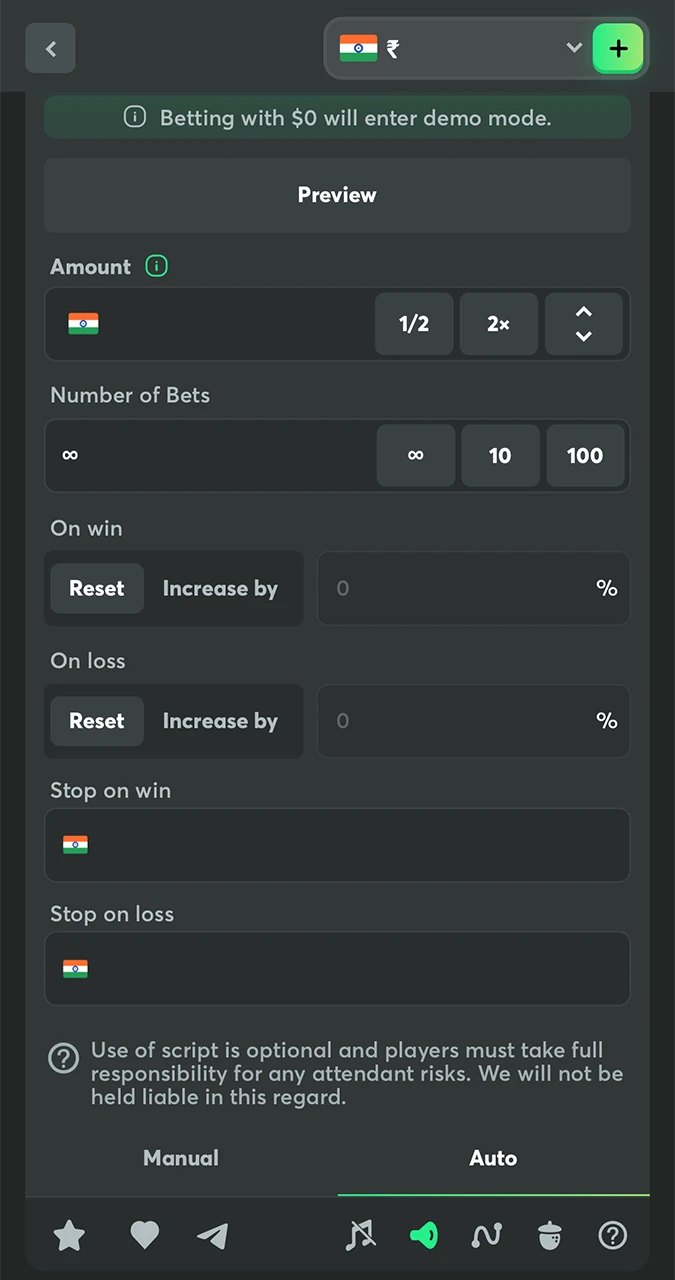675x1280 pixels.
Task: Click the wavy line animation icon
Action: coord(486,1236)
